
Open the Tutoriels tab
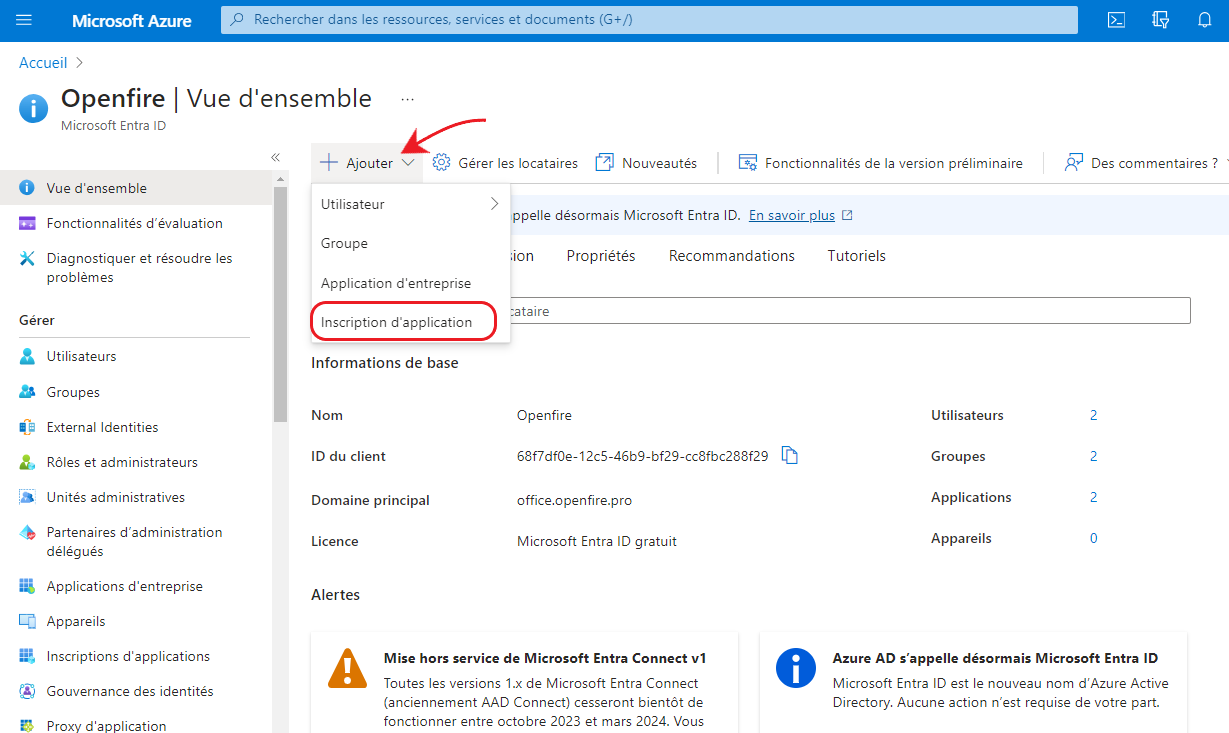tap(857, 256)
